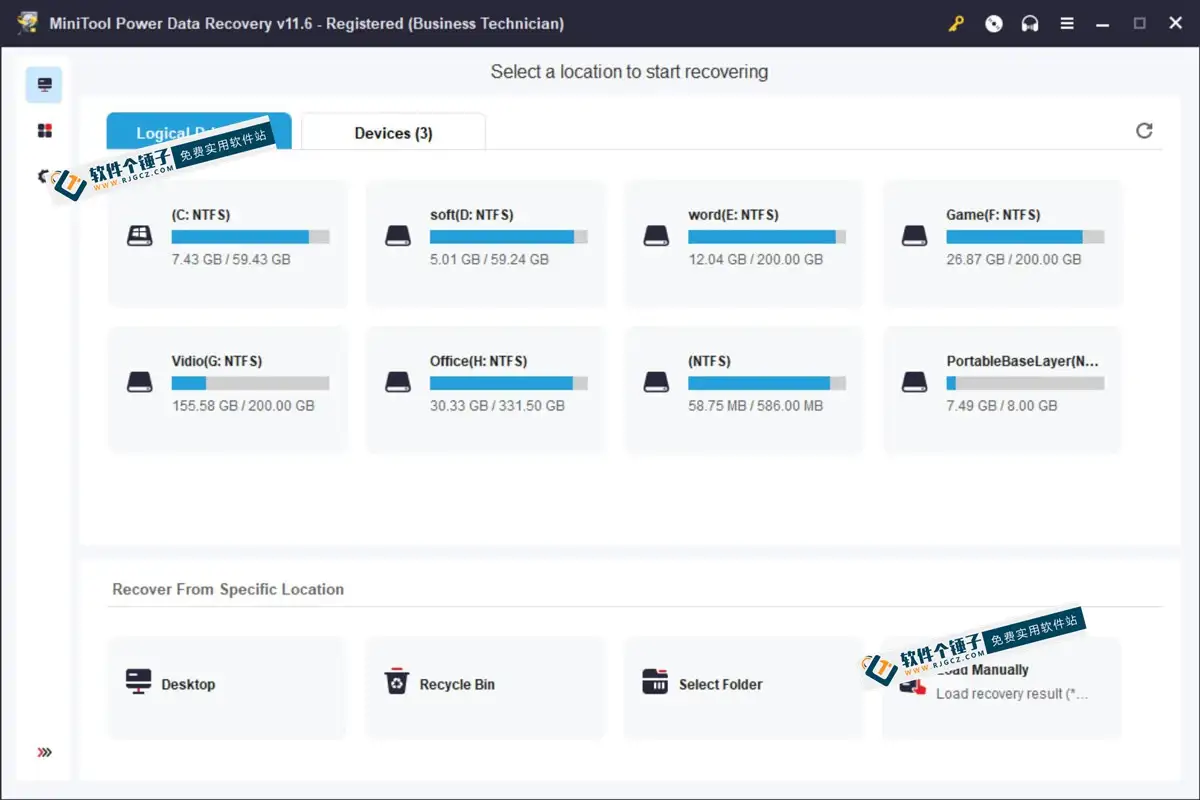Open the hamburger menu in the title bar
This screenshot has width=1200, height=800.
[1067, 23]
